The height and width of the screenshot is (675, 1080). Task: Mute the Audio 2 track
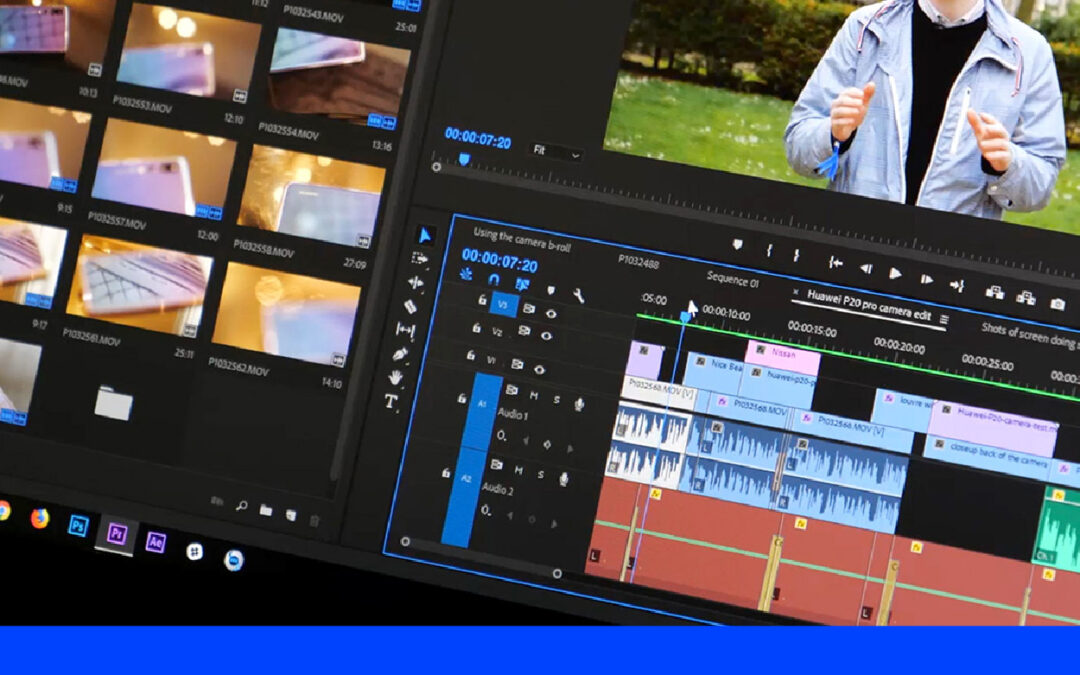pos(518,470)
